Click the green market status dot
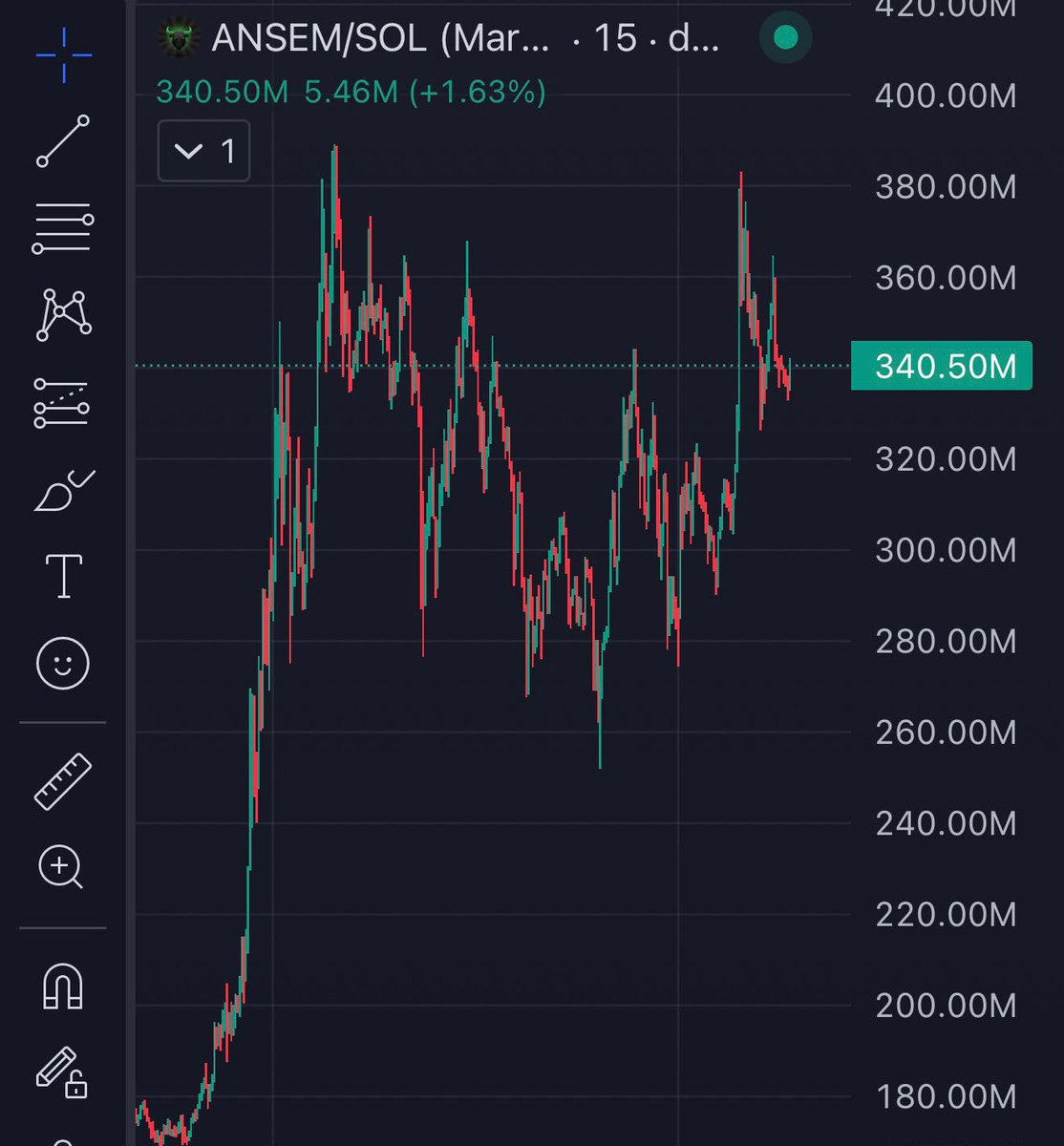The image size is (1064, 1146). (785, 38)
